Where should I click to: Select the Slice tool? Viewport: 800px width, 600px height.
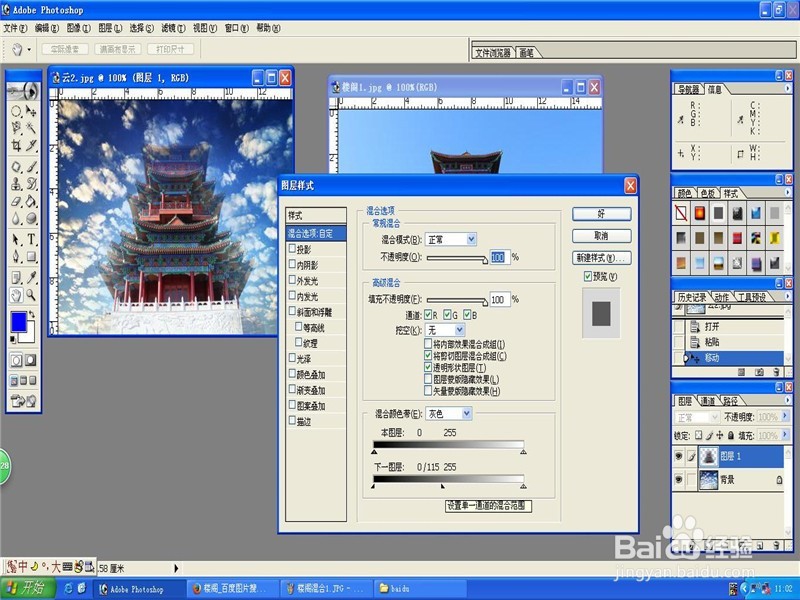(31, 145)
